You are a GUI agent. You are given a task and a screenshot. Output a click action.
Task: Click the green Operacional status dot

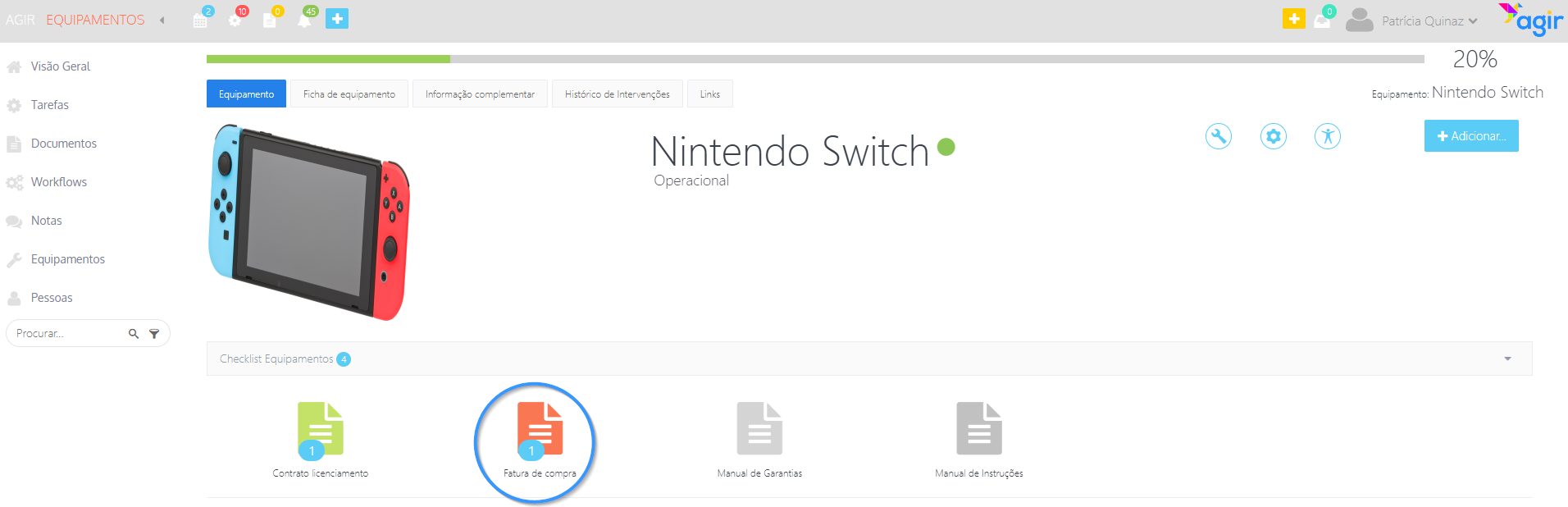pyautogui.click(x=946, y=147)
